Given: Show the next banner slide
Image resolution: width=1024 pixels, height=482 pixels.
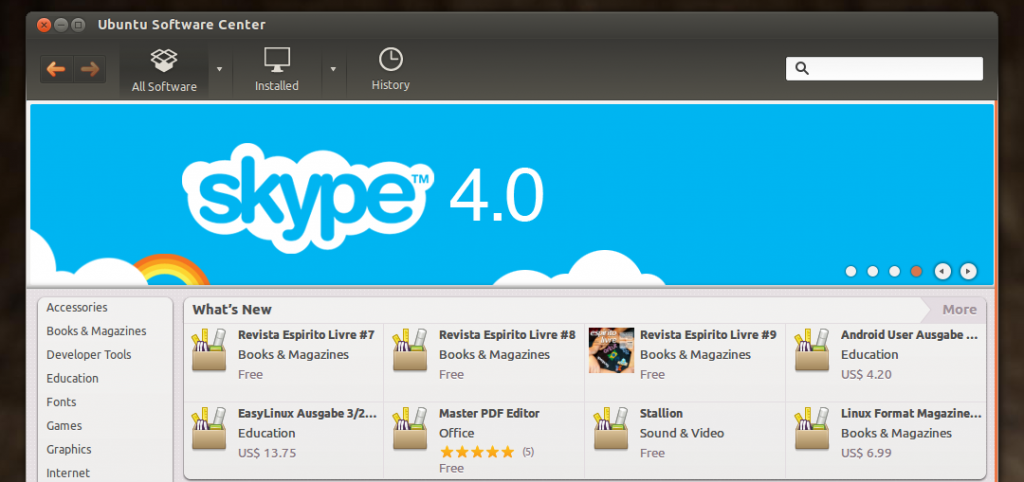Looking at the screenshot, I should point(968,271).
